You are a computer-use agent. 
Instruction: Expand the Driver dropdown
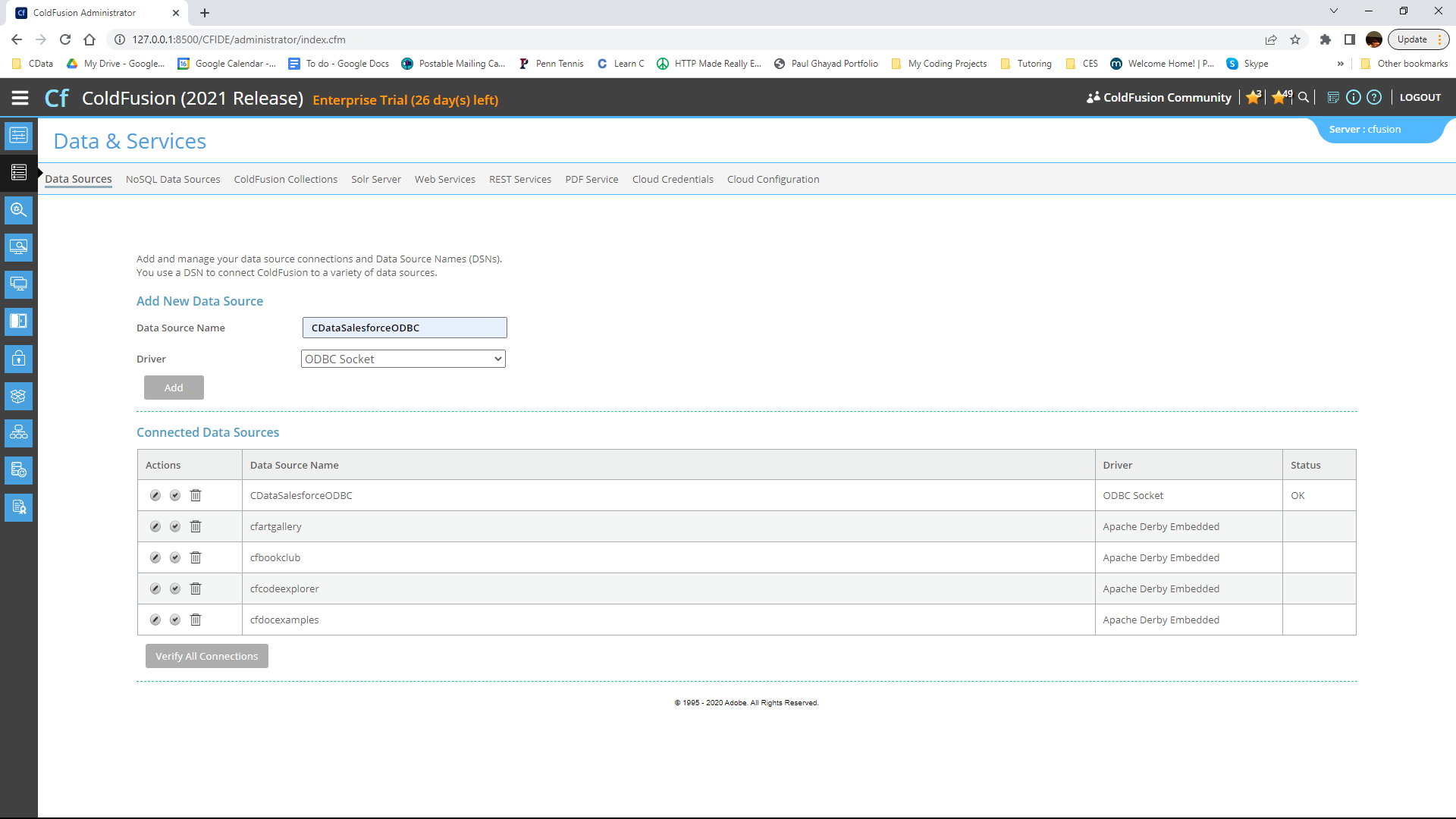click(403, 359)
